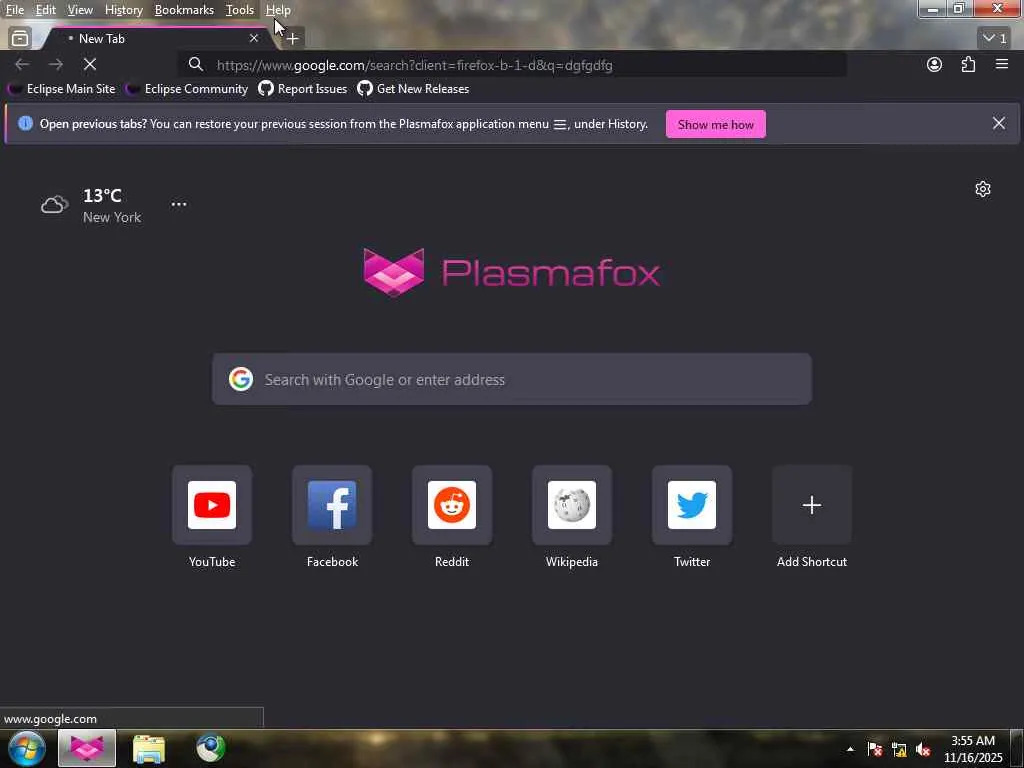Open the Plasmafox hamburger application menu

(x=1002, y=64)
